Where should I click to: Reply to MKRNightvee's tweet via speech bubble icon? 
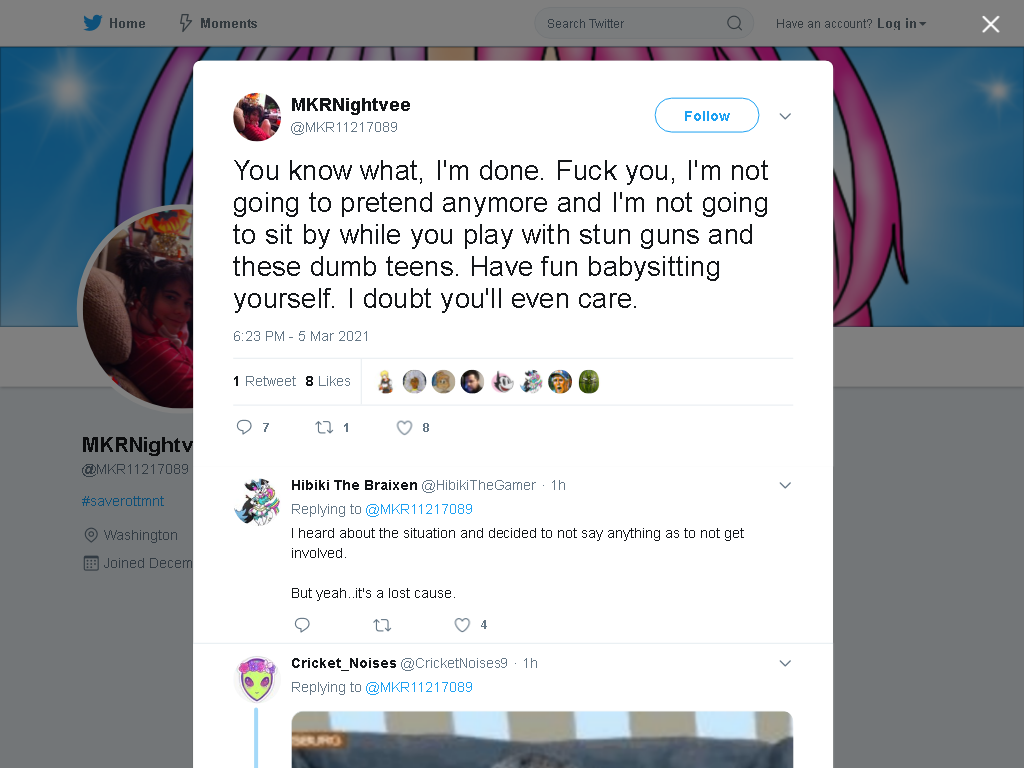(x=244, y=427)
